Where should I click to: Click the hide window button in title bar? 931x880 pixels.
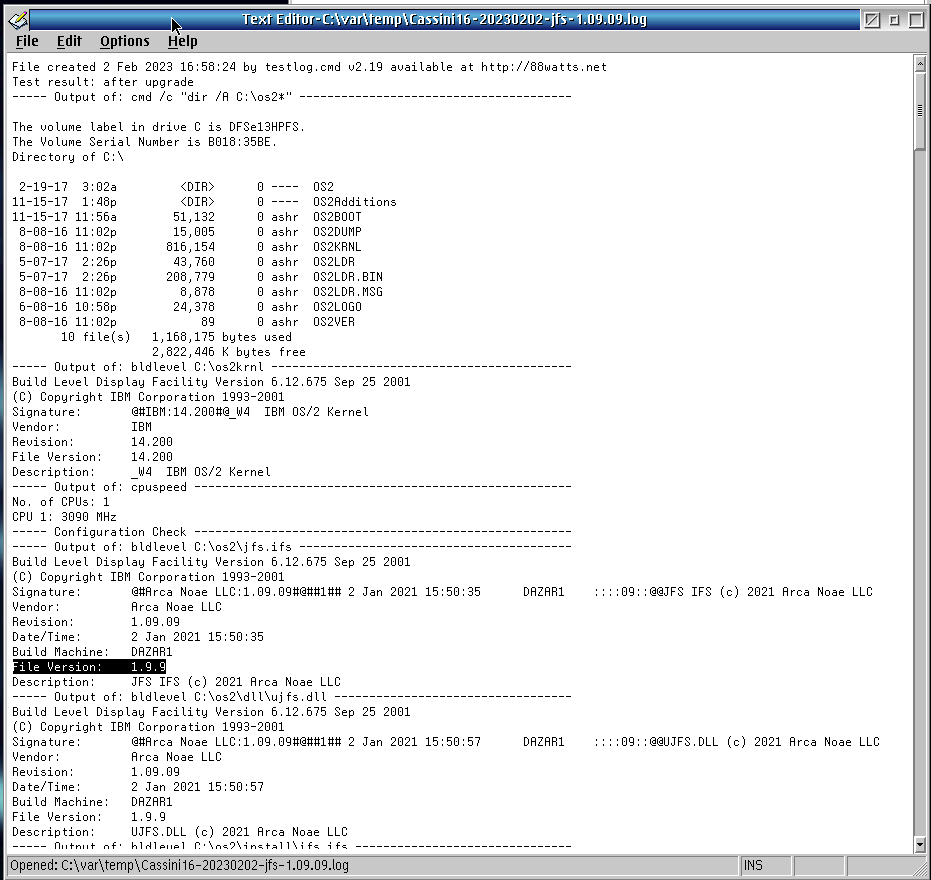(872, 19)
